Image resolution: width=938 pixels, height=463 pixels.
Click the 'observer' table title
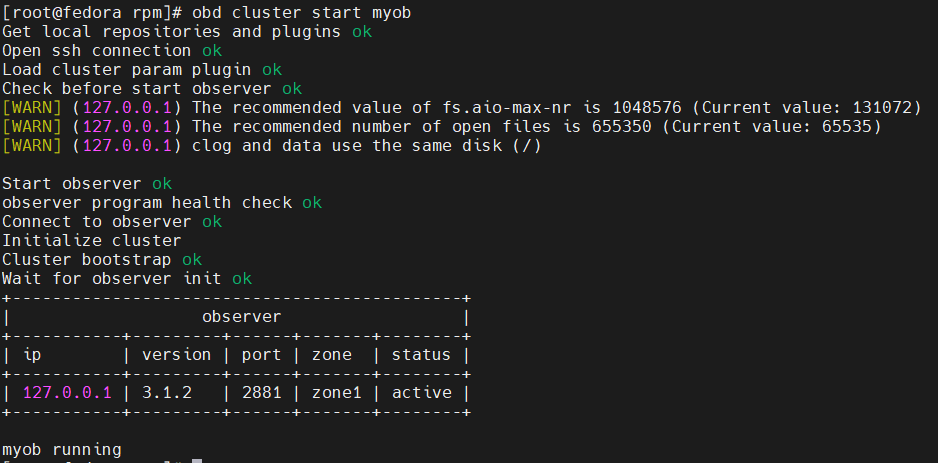pos(241,317)
